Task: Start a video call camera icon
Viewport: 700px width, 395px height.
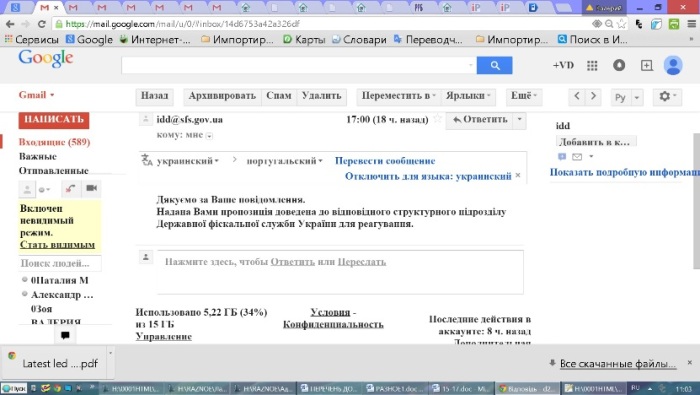Action: click(91, 188)
